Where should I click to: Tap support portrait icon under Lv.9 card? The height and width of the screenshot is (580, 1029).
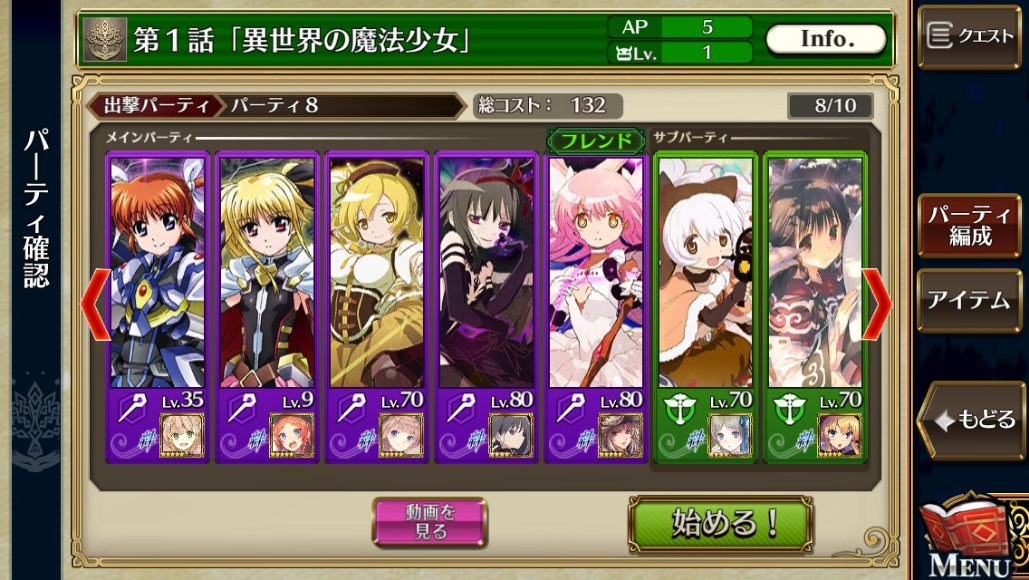291,434
